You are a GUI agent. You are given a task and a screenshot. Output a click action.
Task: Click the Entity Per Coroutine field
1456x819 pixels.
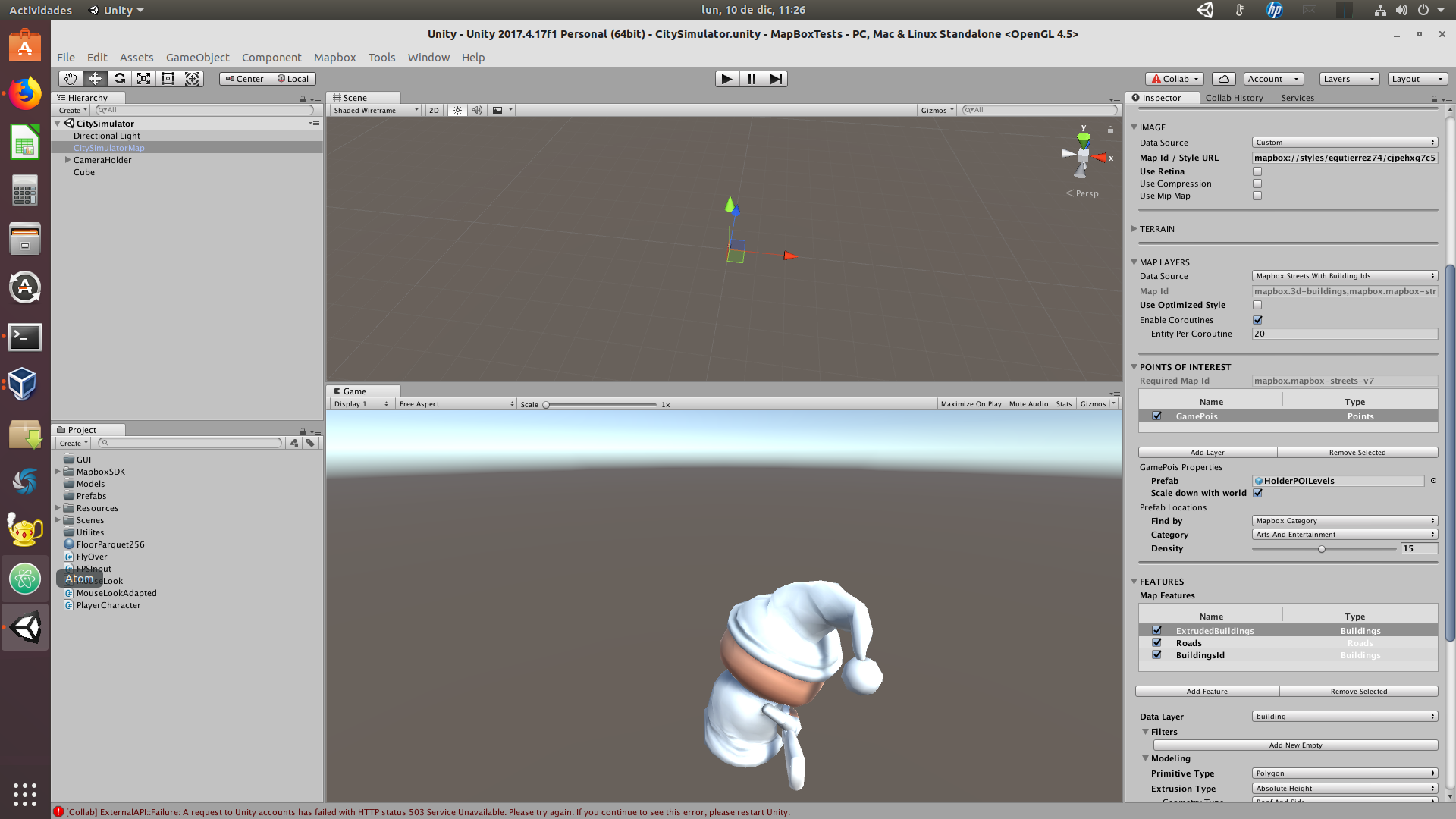[1345, 334]
